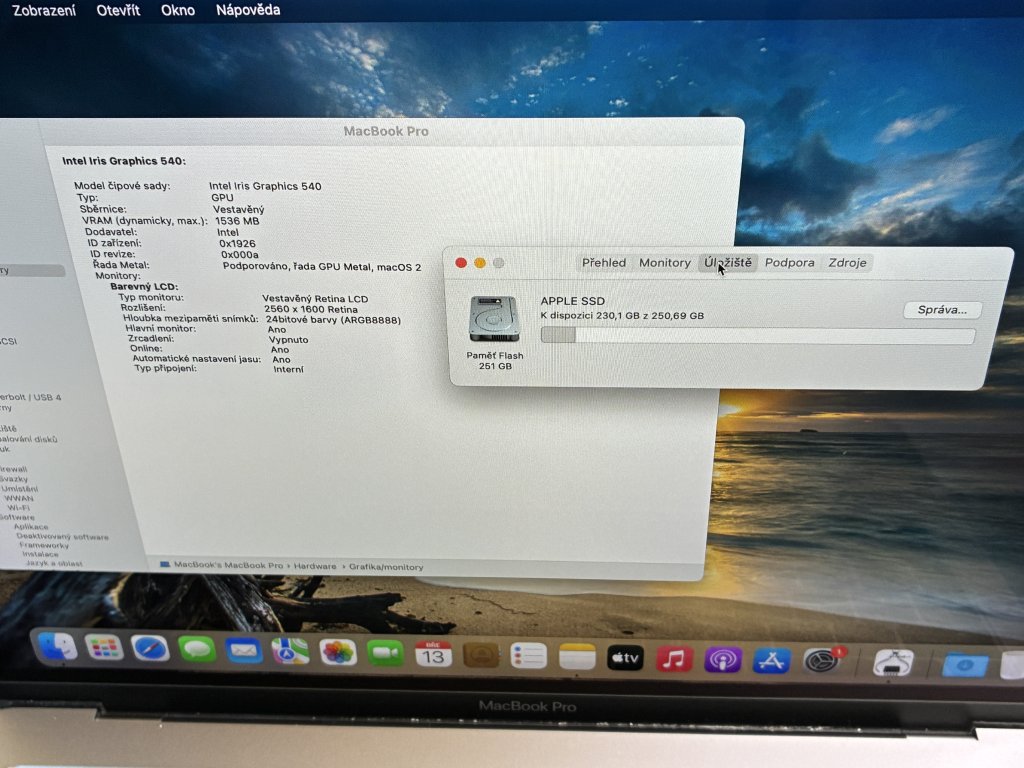Click the Správa... button
The width and height of the screenshot is (1024, 768).
tap(942, 310)
